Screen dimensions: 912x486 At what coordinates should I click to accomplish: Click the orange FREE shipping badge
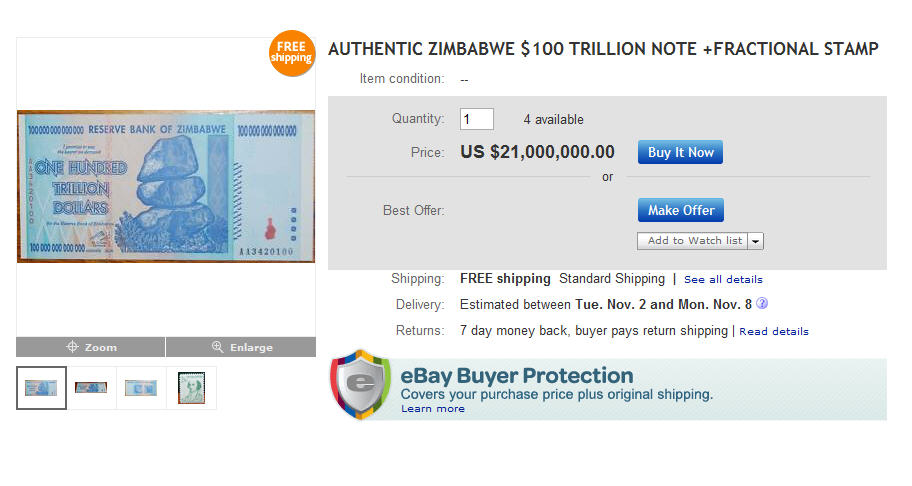(291, 53)
